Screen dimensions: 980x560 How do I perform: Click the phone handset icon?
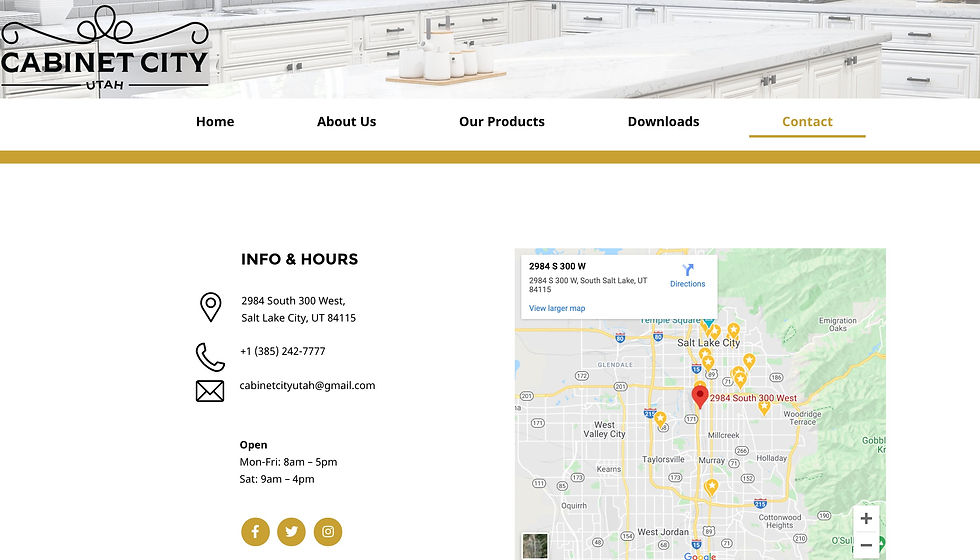(x=210, y=357)
